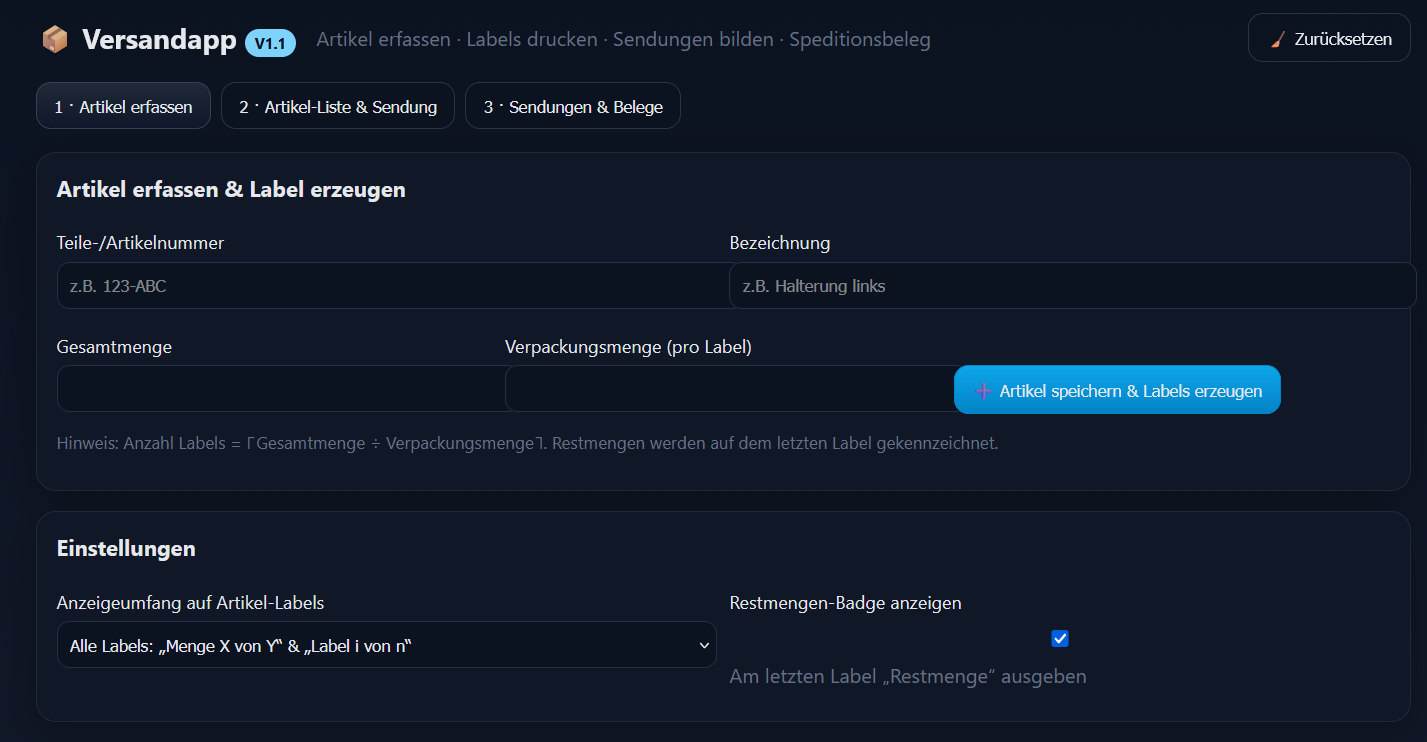This screenshot has width=1427, height=742.
Task: Click the Hinweis text about Anzahl Labels
Action: [527, 443]
